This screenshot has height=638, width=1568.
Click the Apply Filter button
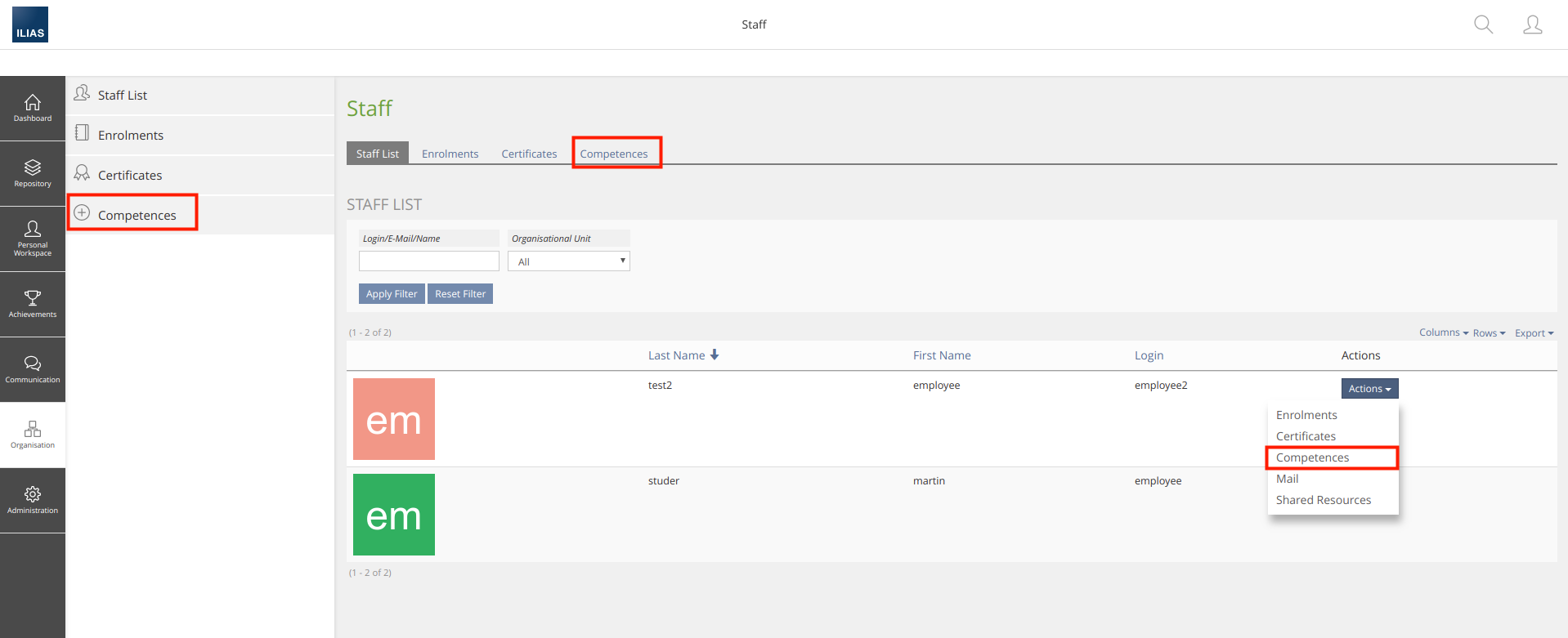tap(392, 294)
